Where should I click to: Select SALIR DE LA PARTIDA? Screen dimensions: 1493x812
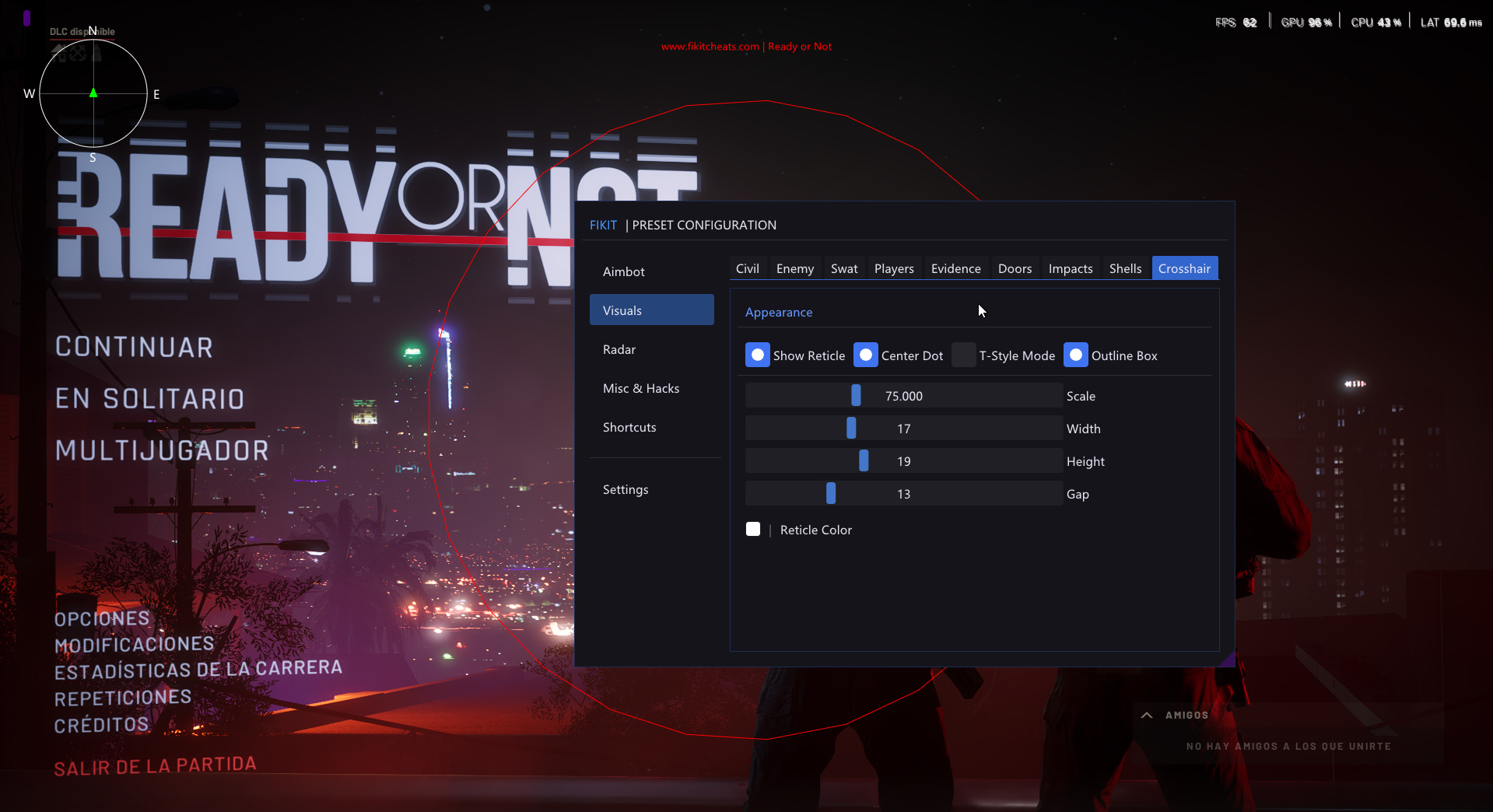154,765
